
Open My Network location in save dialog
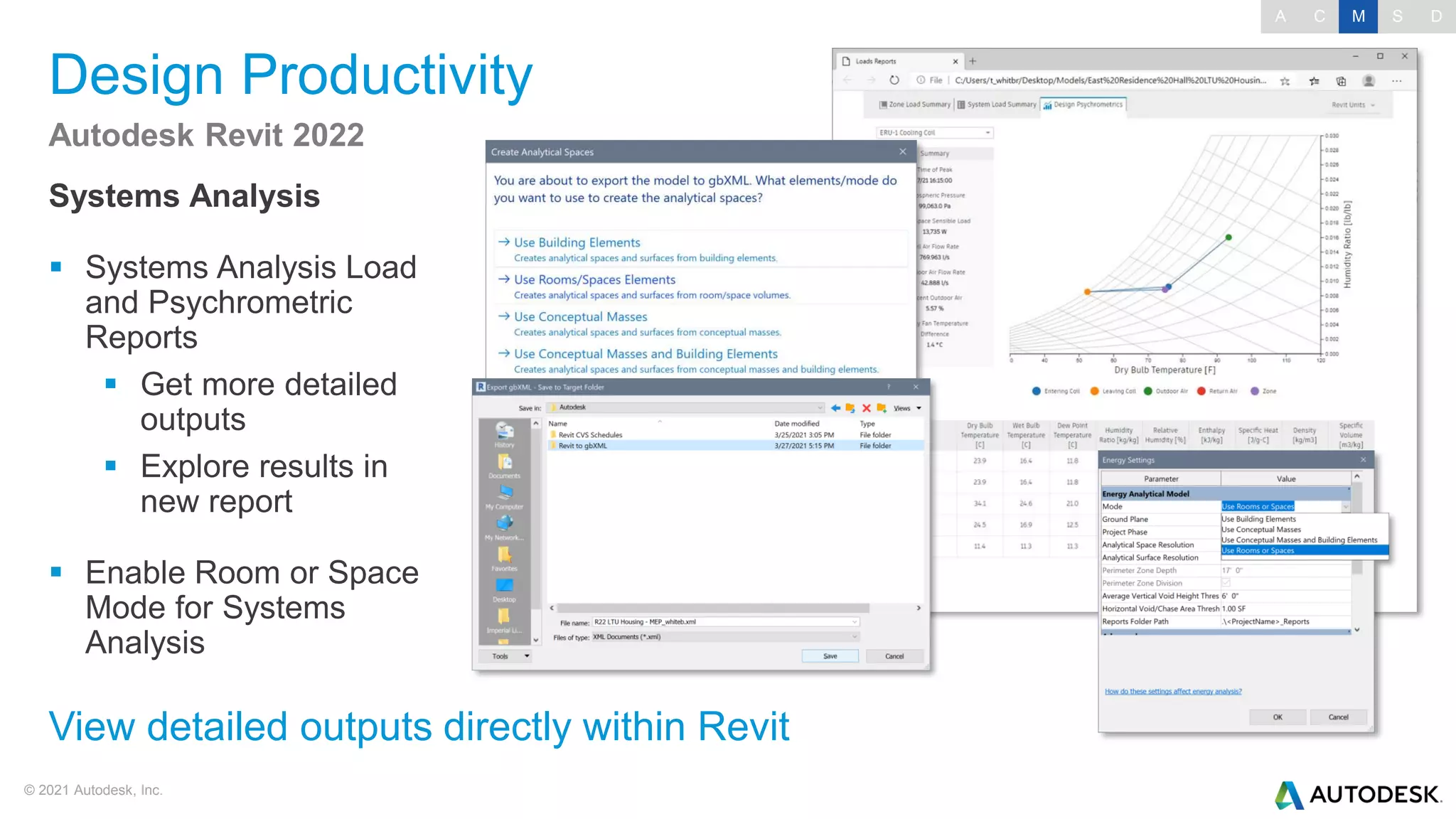click(504, 528)
